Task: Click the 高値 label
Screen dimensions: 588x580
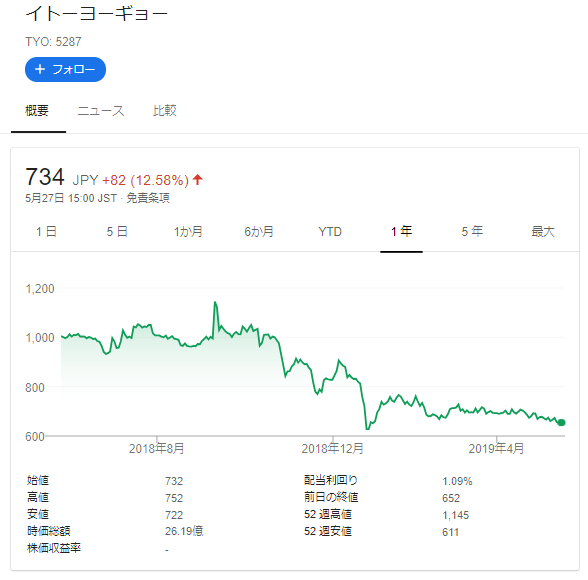Action: coord(38,497)
